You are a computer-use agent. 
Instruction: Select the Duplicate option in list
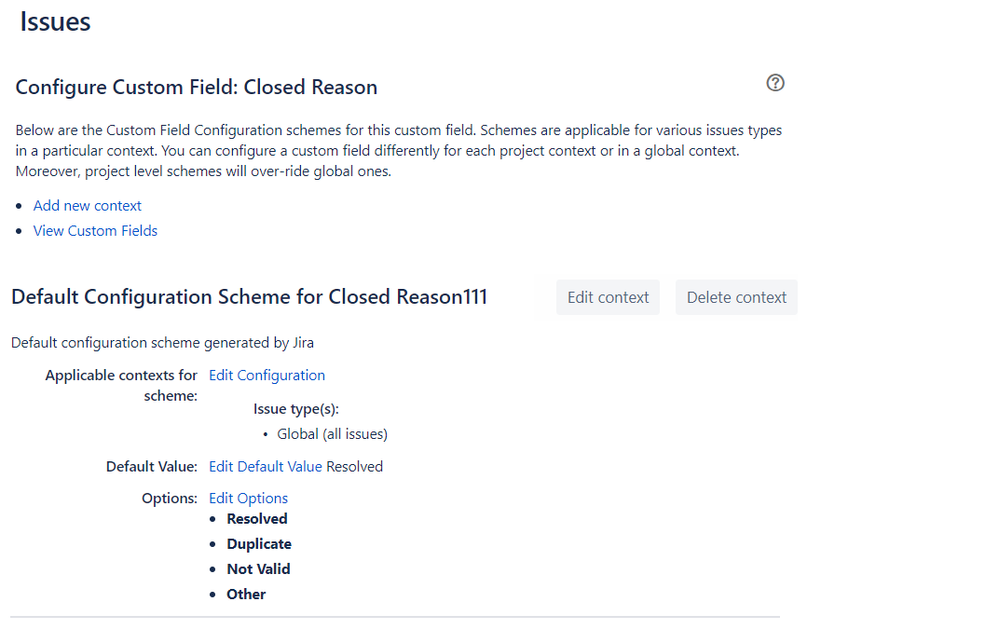[x=259, y=544]
